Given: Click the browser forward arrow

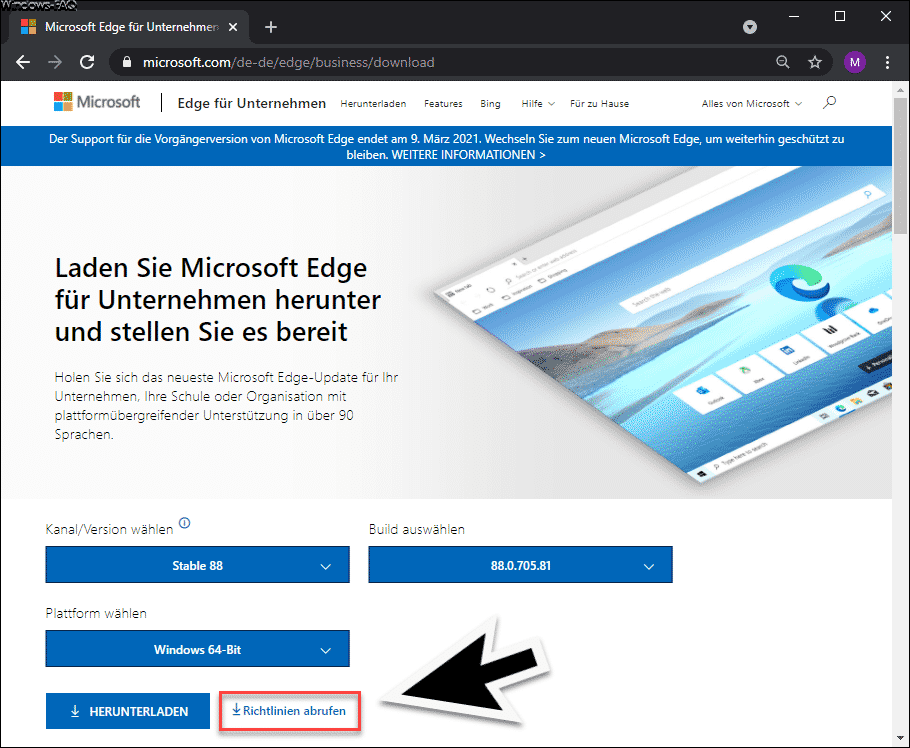Looking at the screenshot, I should click(55, 62).
